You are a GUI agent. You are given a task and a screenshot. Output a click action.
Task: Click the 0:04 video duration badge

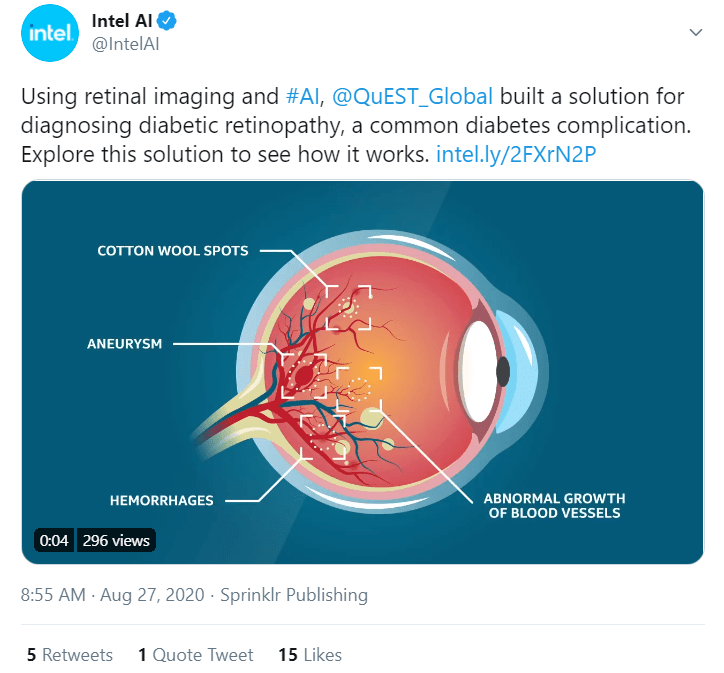tap(53, 541)
